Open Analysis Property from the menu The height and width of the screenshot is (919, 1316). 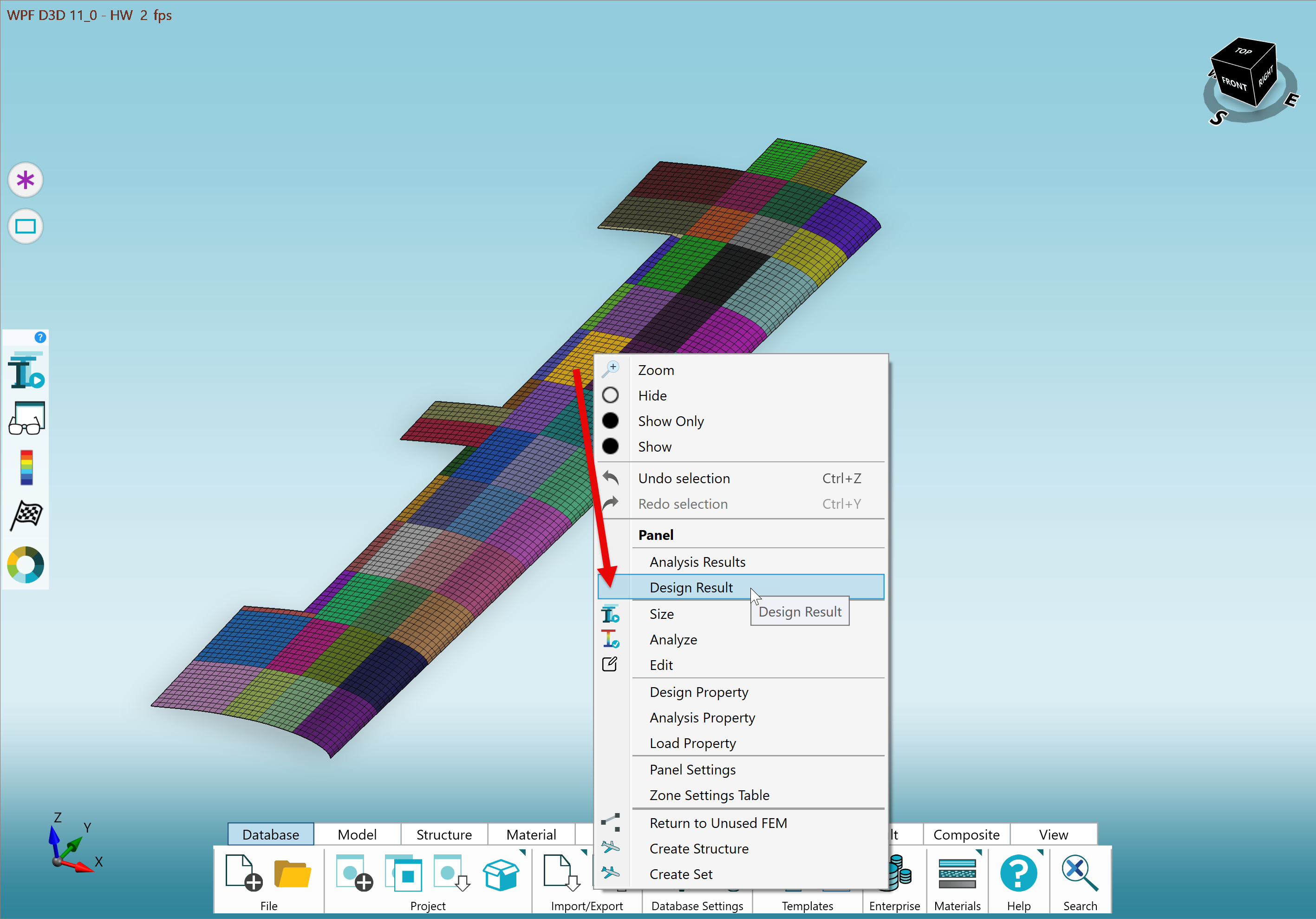741,718
